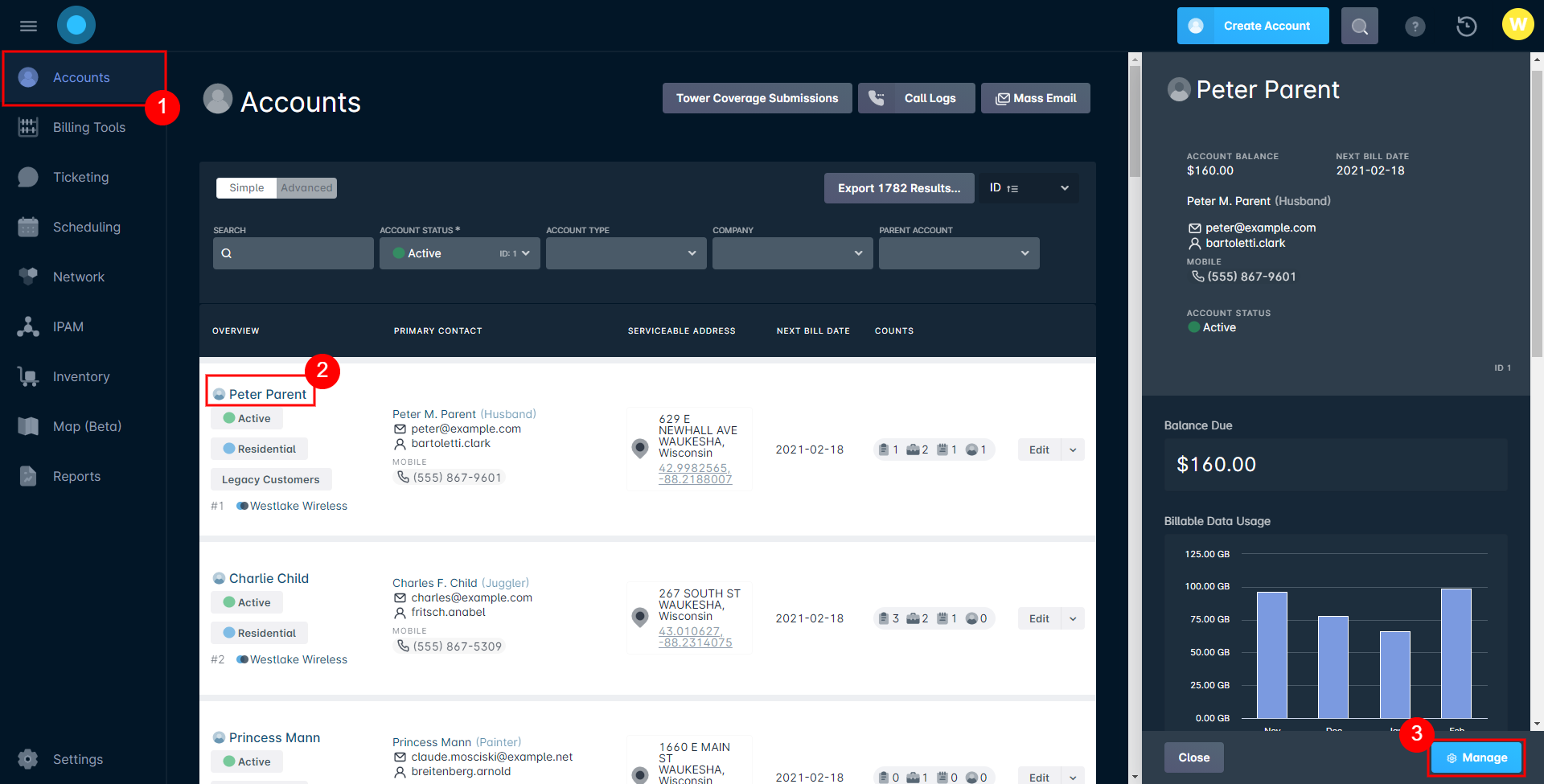This screenshot has height=784, width=1544.
Task: Open the Account Type dropdown
Action: (626, 252)
